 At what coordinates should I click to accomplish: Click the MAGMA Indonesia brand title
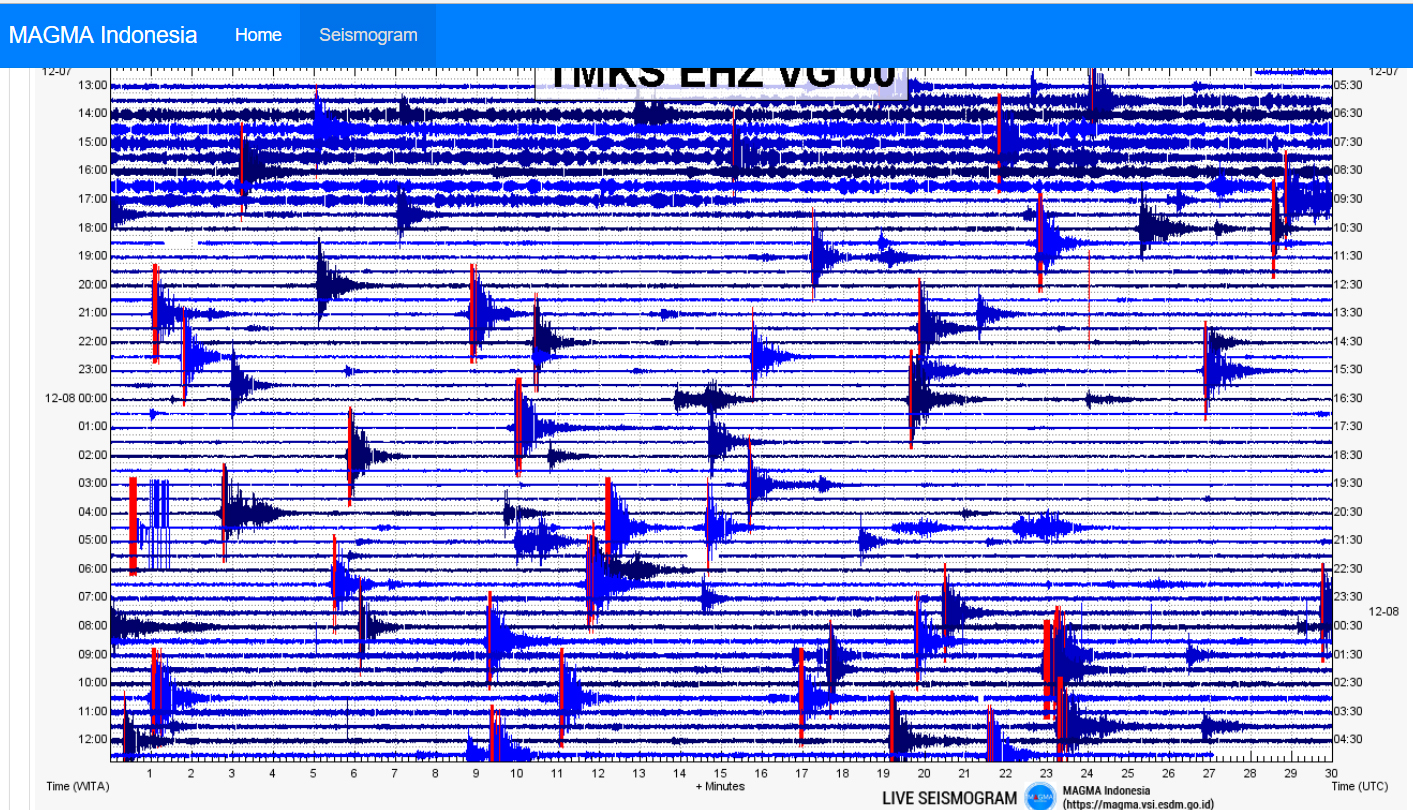(103, 35)
